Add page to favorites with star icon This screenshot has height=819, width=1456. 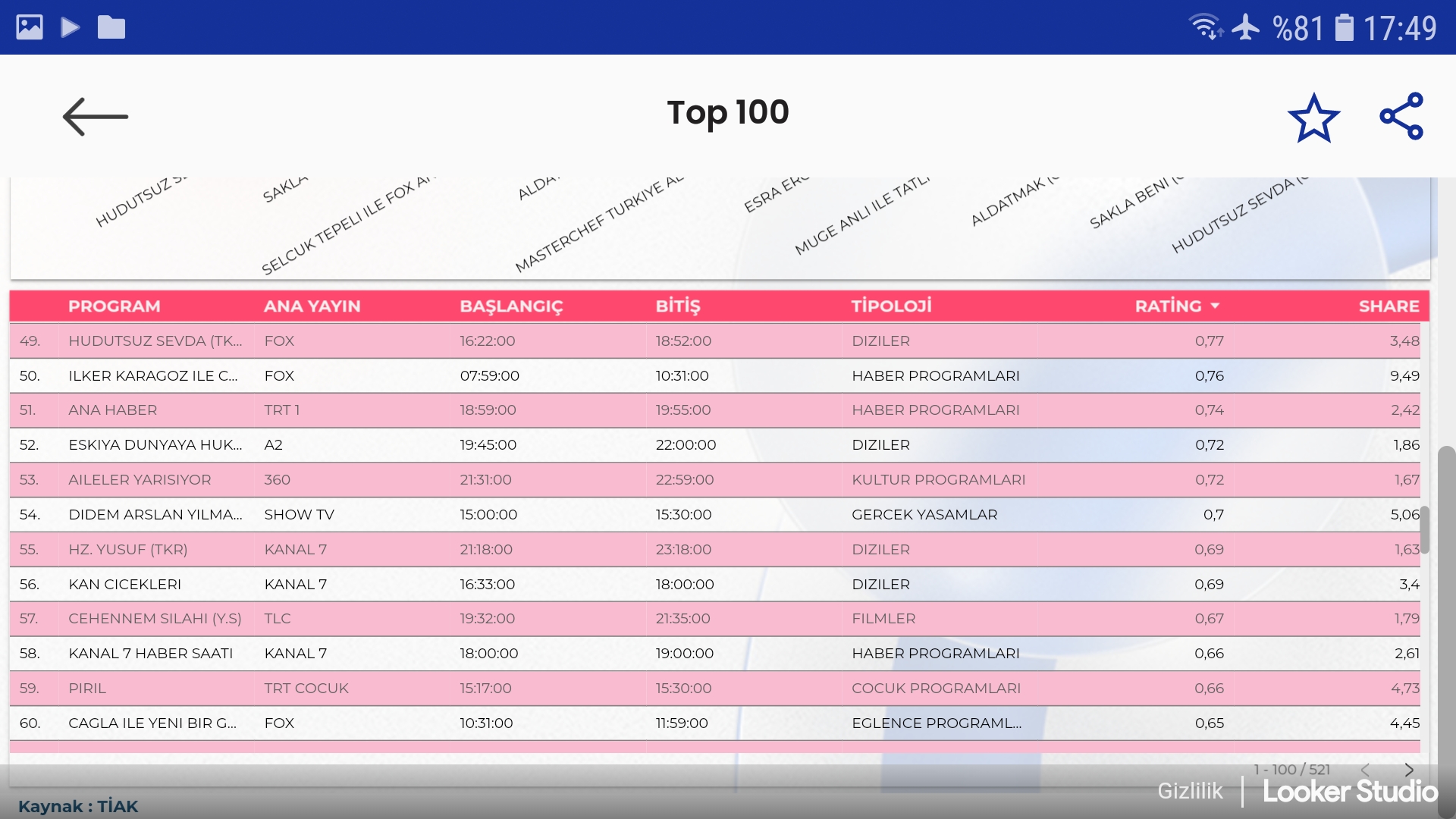point(1313,118)
